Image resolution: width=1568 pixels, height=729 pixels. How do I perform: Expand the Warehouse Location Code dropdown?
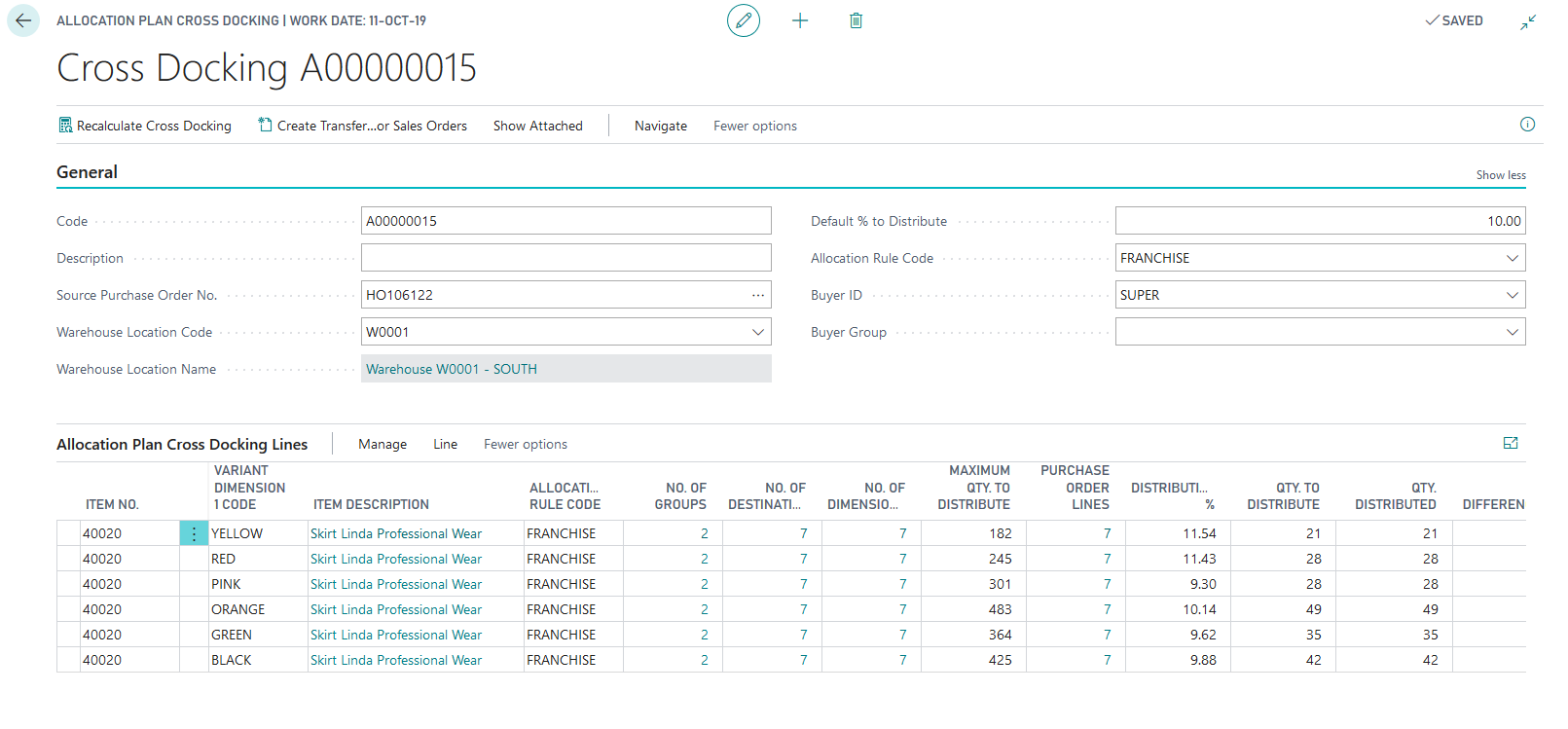pos(758,332)
